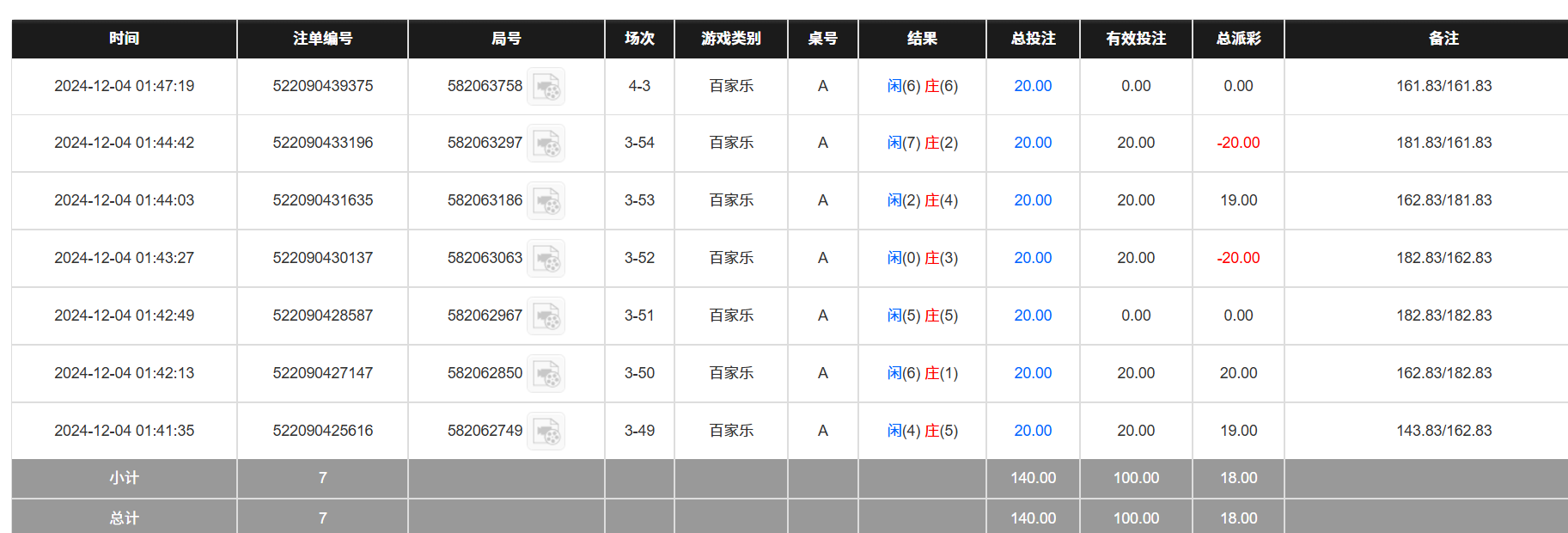Click the 小计 subtotal row label
Image resolution: width=1568 pixels, height=533 pixels.
coord(124,478)
